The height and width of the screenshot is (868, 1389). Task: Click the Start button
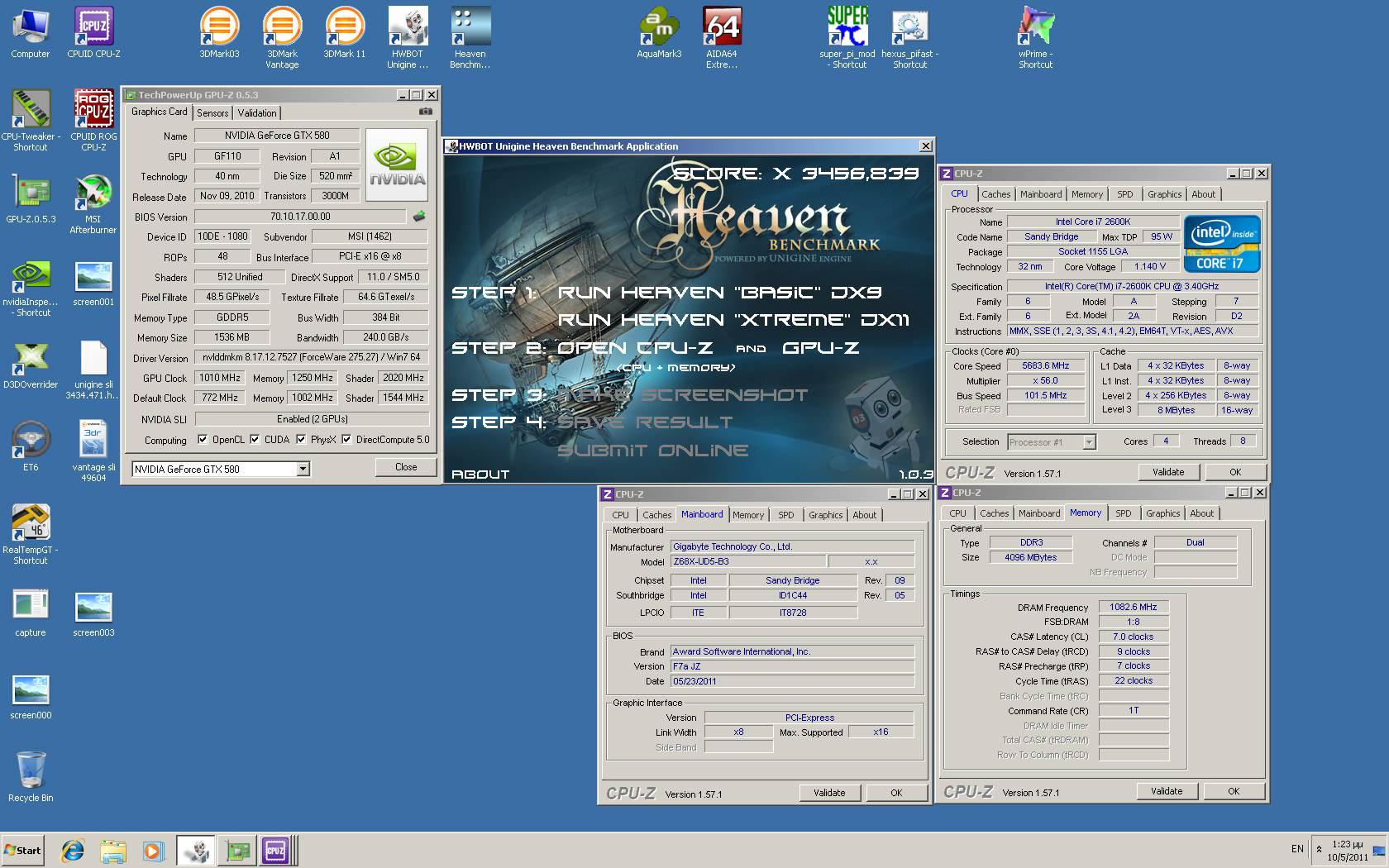pos(22,850)
